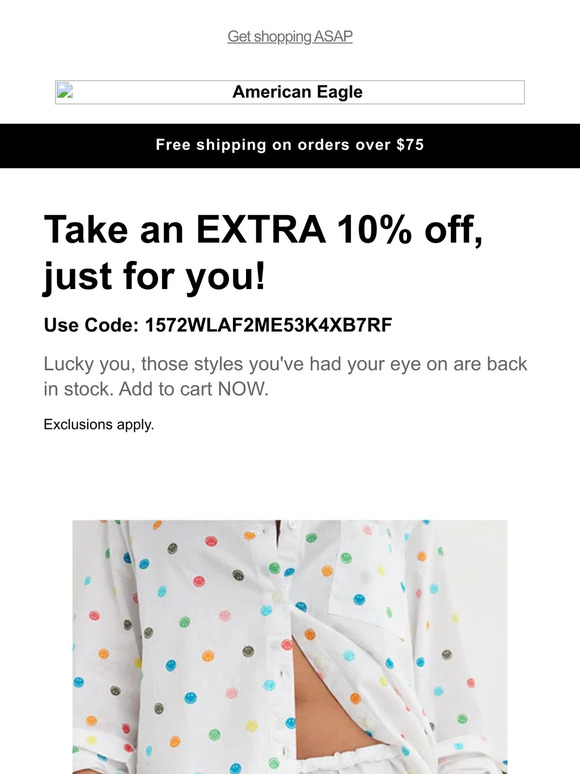Open the smiley print shirt product image
This screenshot has height=774, width=580.
point(290,647)
